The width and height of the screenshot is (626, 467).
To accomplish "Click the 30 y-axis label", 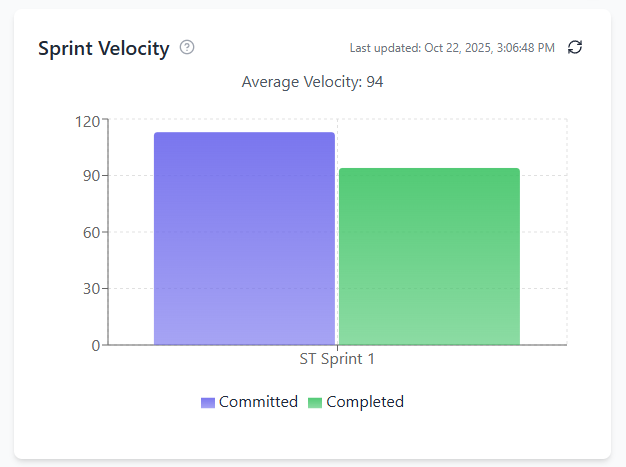I will 91,289.
